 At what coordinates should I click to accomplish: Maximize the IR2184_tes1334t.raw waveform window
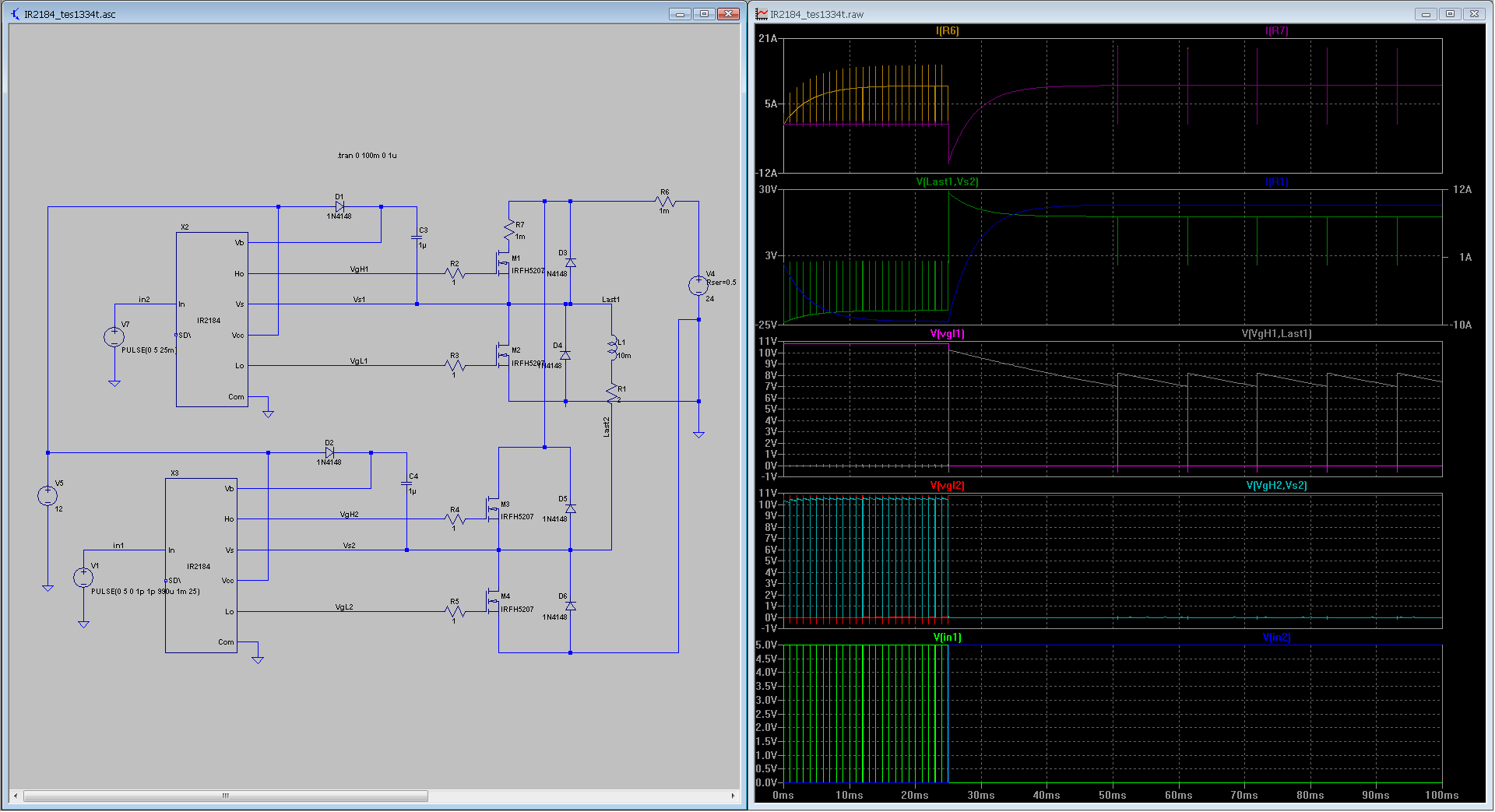1450,13
